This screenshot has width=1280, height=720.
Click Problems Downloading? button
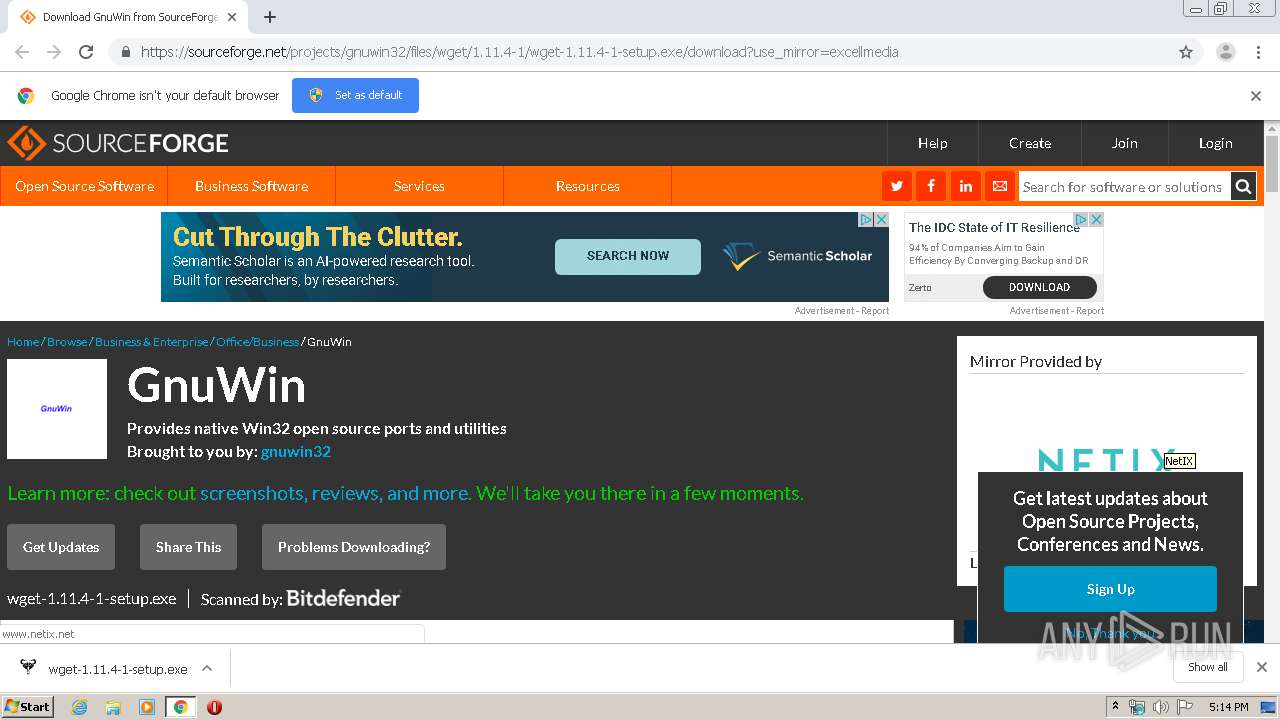point(354,547)
